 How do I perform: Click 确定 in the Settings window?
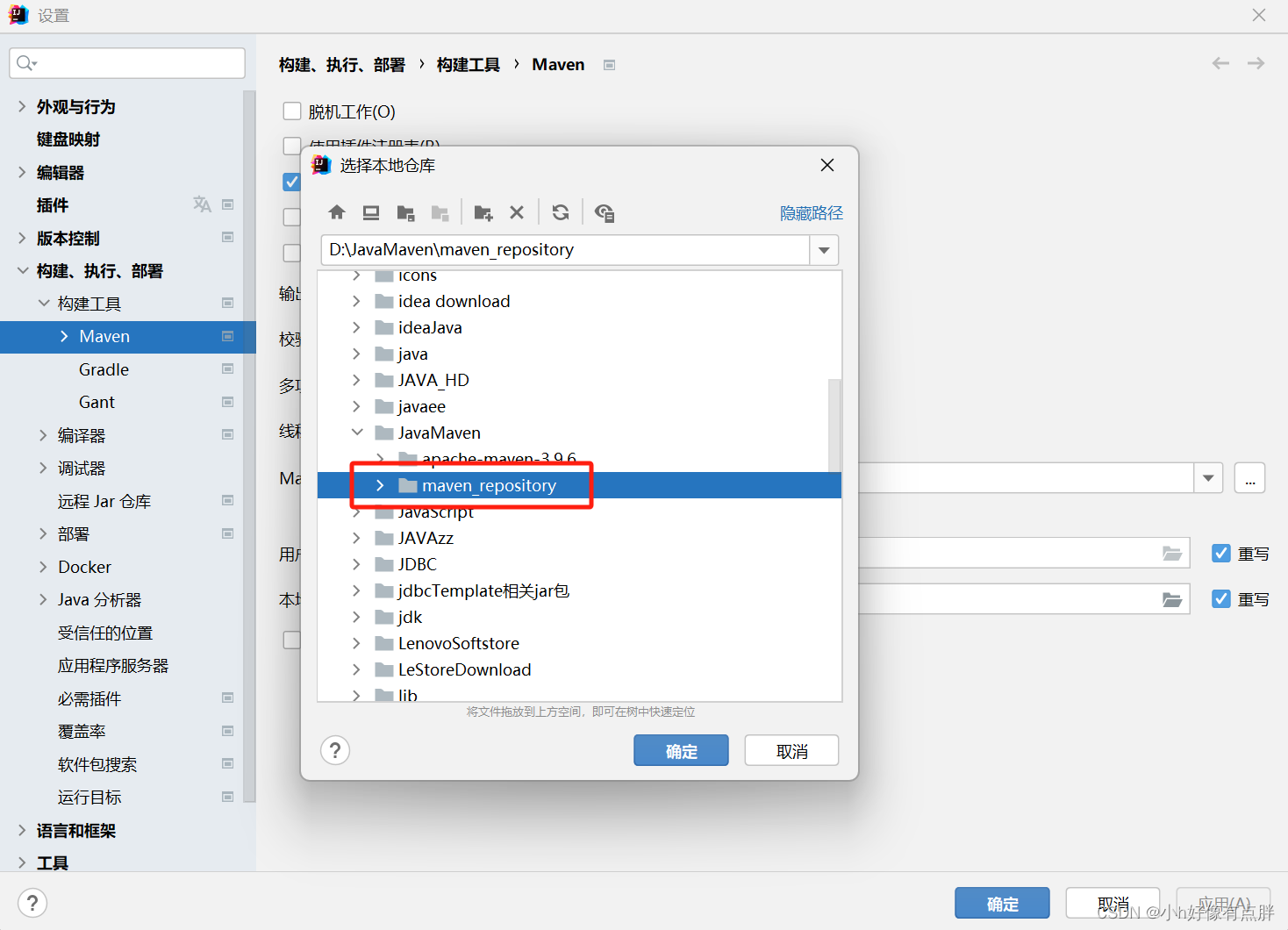pos(1002,903)
